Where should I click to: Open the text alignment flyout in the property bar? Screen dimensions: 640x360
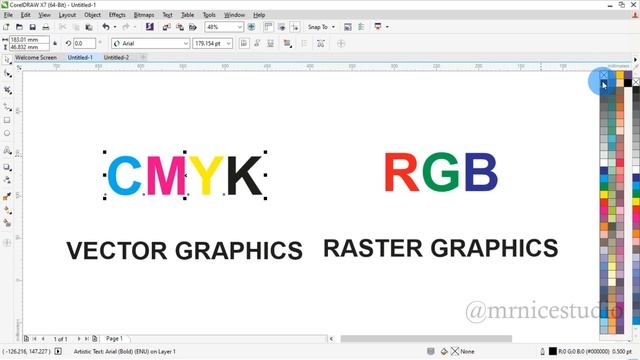[x=288, y=43]
